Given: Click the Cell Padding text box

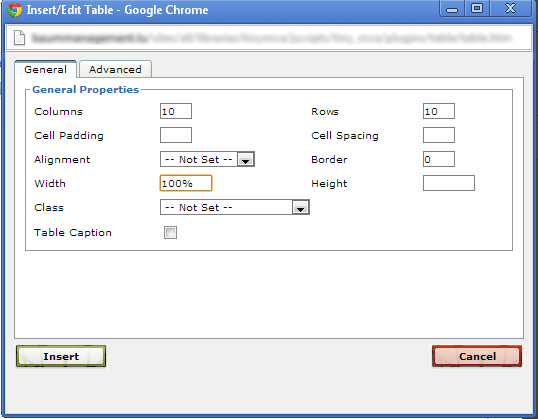Looking at the screenshot, I should [x=176, y=135].
